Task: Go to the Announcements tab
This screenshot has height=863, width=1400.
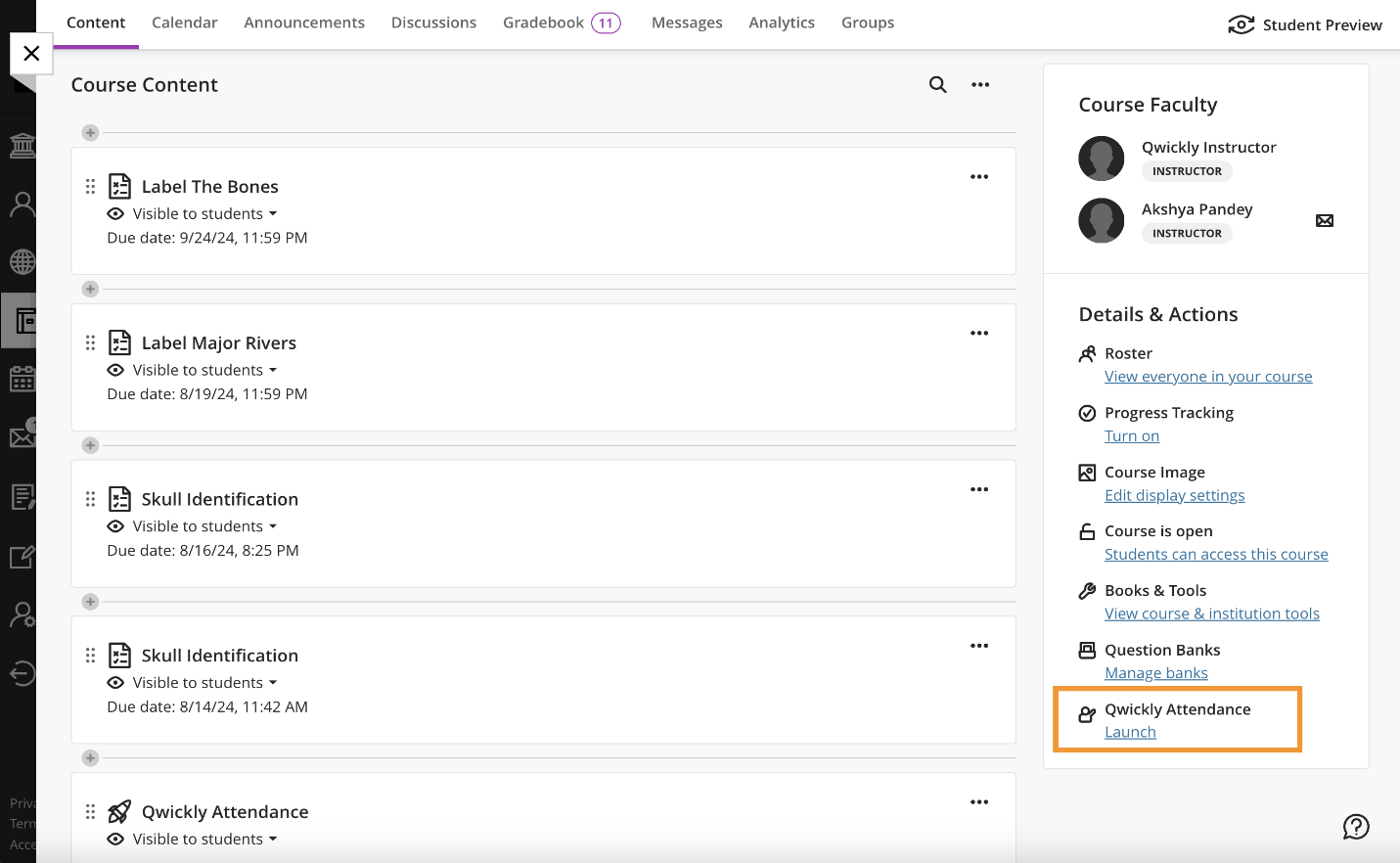Action: (304, 23)
